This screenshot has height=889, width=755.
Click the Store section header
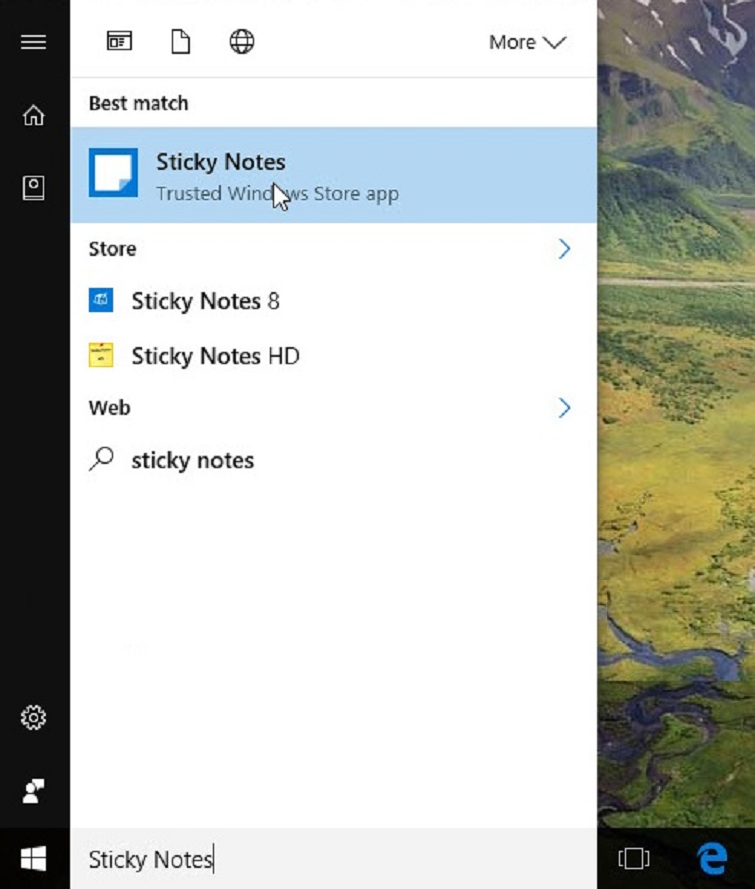coord(112,249)
